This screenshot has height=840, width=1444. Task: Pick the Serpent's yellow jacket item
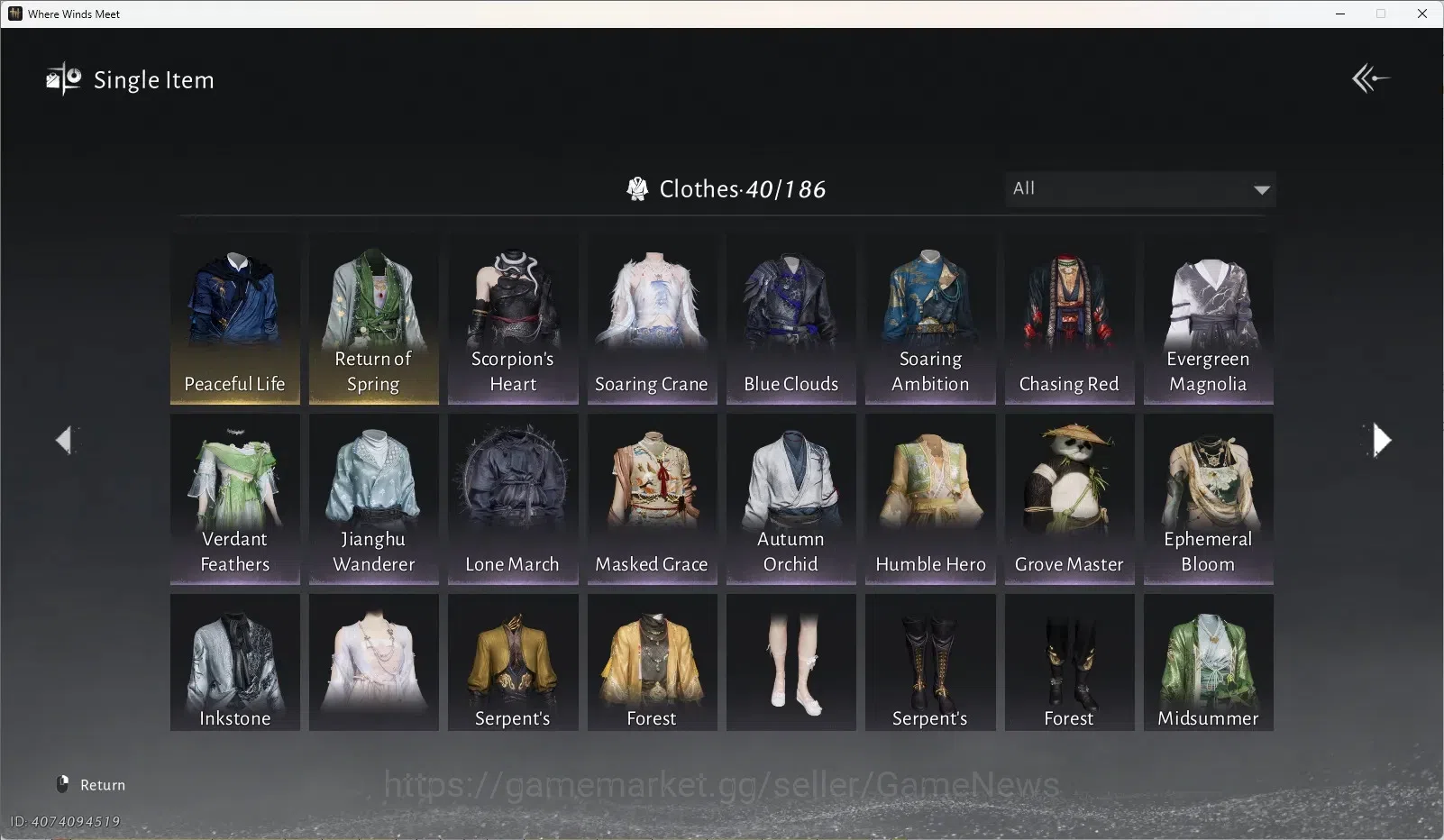tap(513, 662)
